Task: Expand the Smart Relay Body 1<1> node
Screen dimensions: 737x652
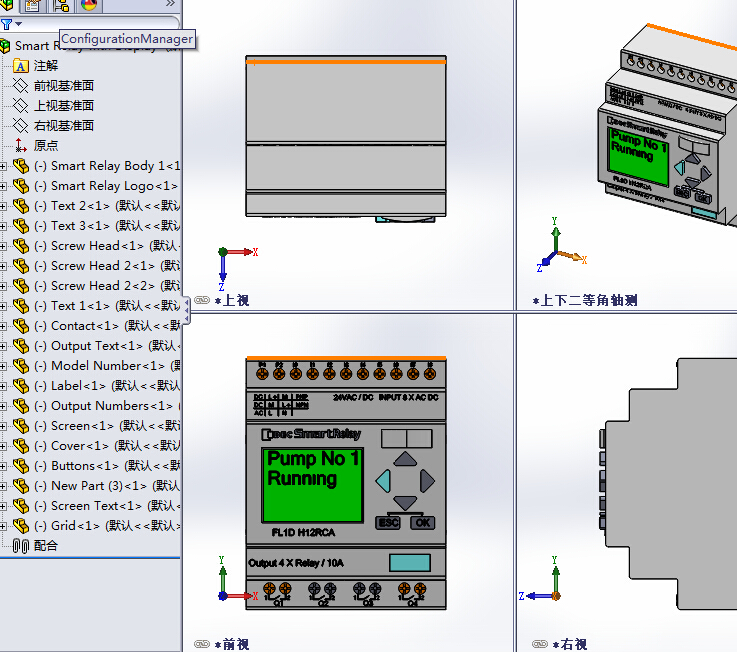Action: [x=4, y=166]
